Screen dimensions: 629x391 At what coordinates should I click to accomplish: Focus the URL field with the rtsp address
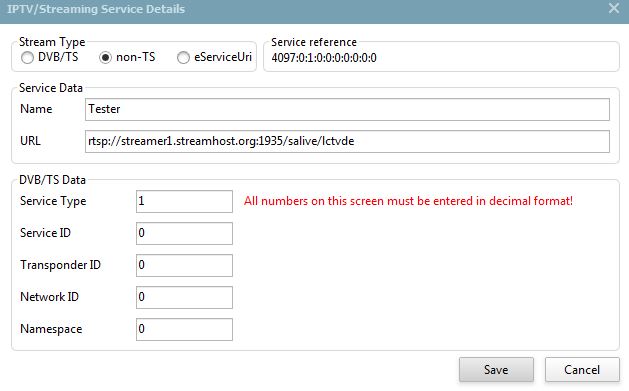pyautogui.click(x=347, y=141)
